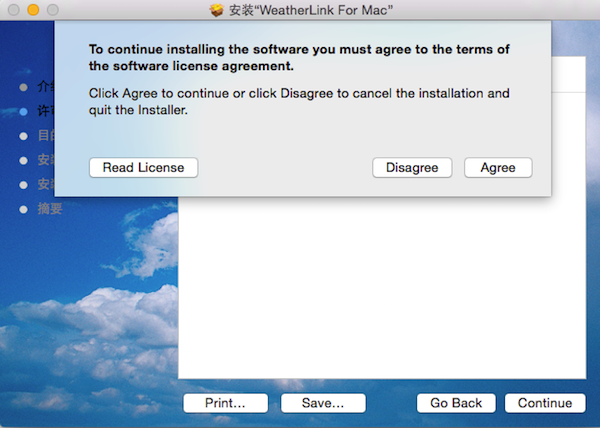Image resolution: width=600 pixels, height=428 pixels.
Task: Click the installer package icon in title bar
Action: coord(217,9)
